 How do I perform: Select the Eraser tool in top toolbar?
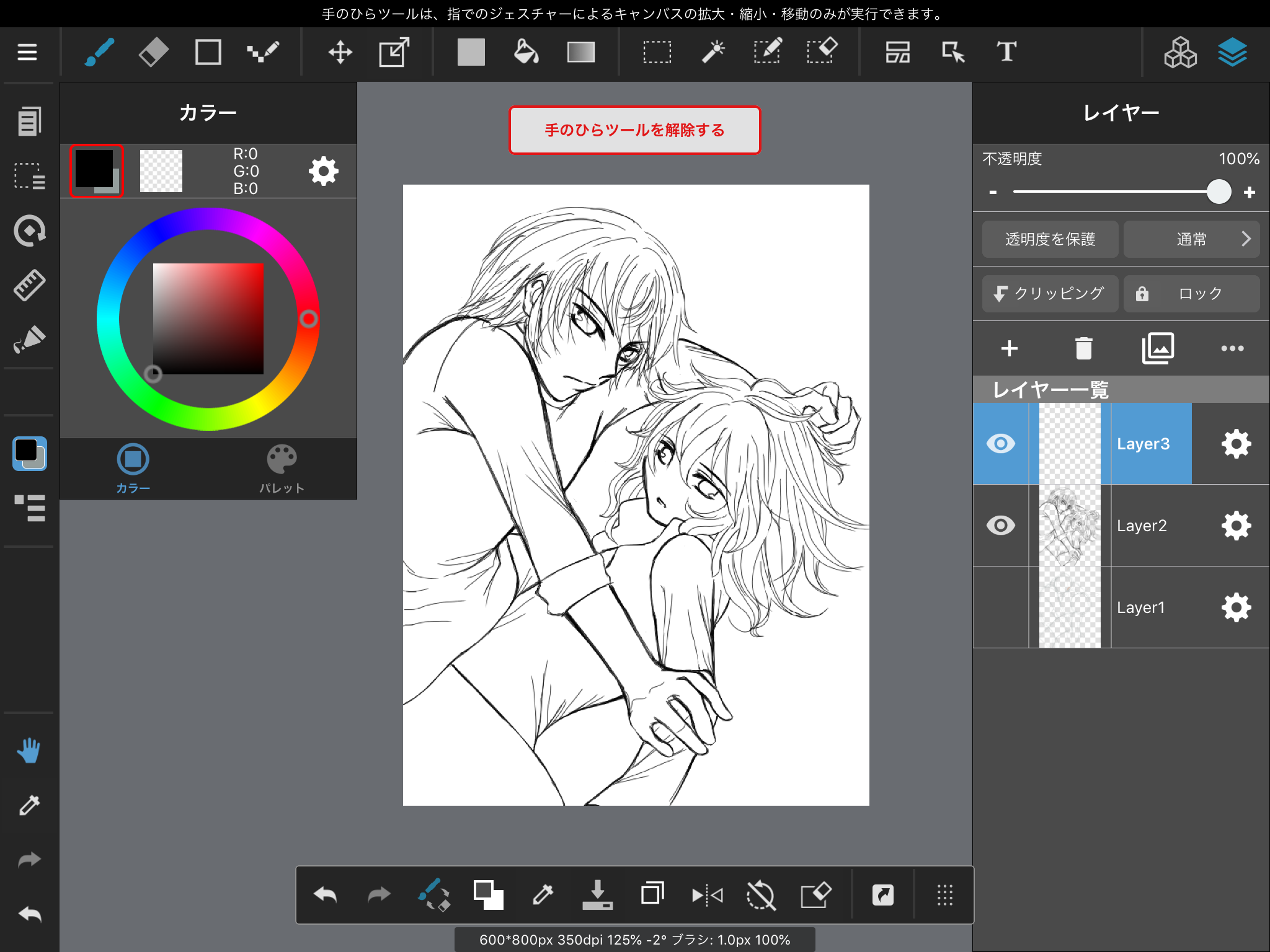[153, 52]
